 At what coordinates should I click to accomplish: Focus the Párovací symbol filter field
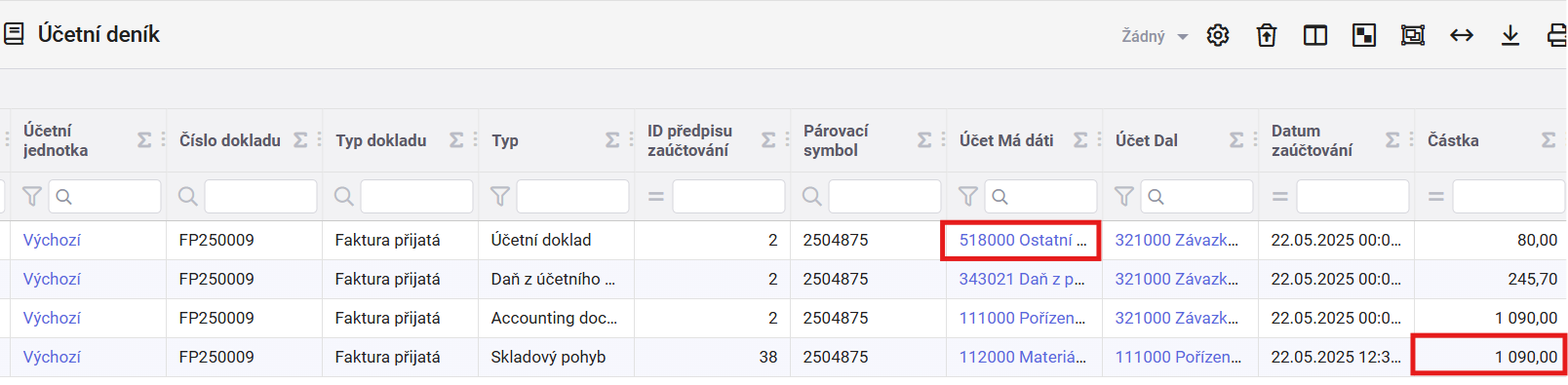click(885, 197)
